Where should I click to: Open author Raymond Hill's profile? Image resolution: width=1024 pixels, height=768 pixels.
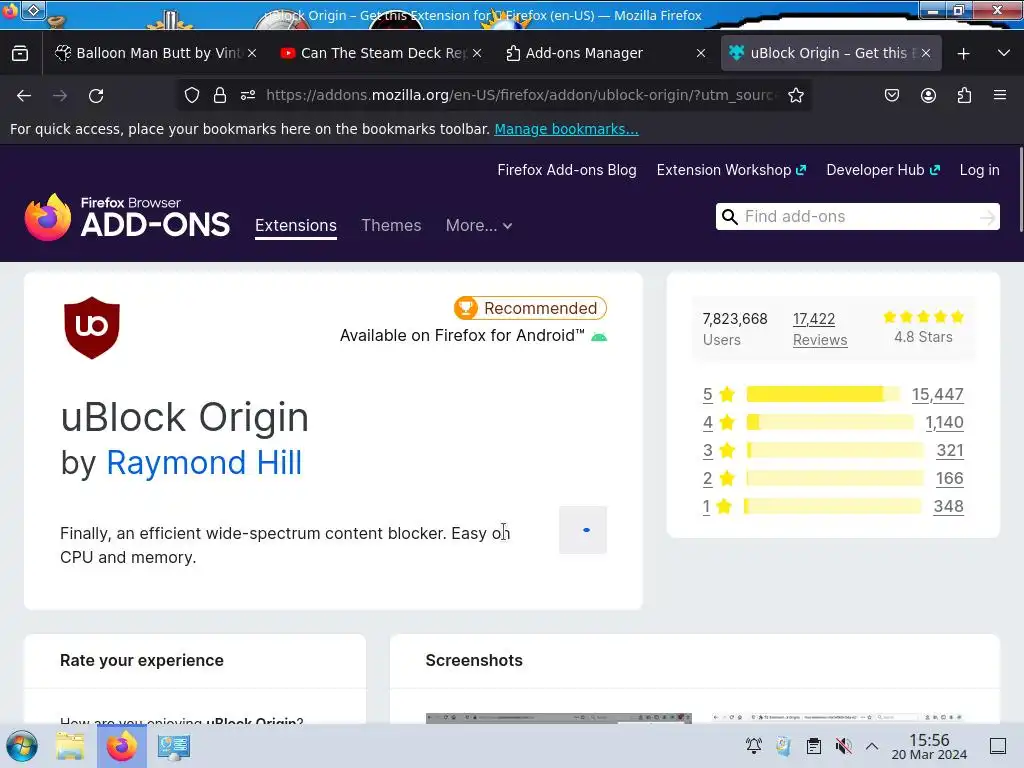click(204, 463)
